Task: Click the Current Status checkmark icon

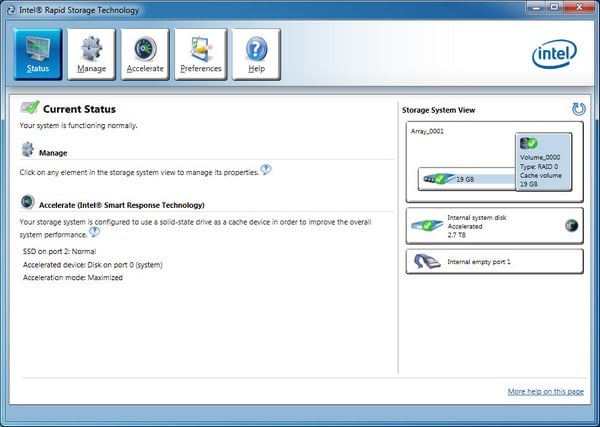Action: [x=29, y=108]
